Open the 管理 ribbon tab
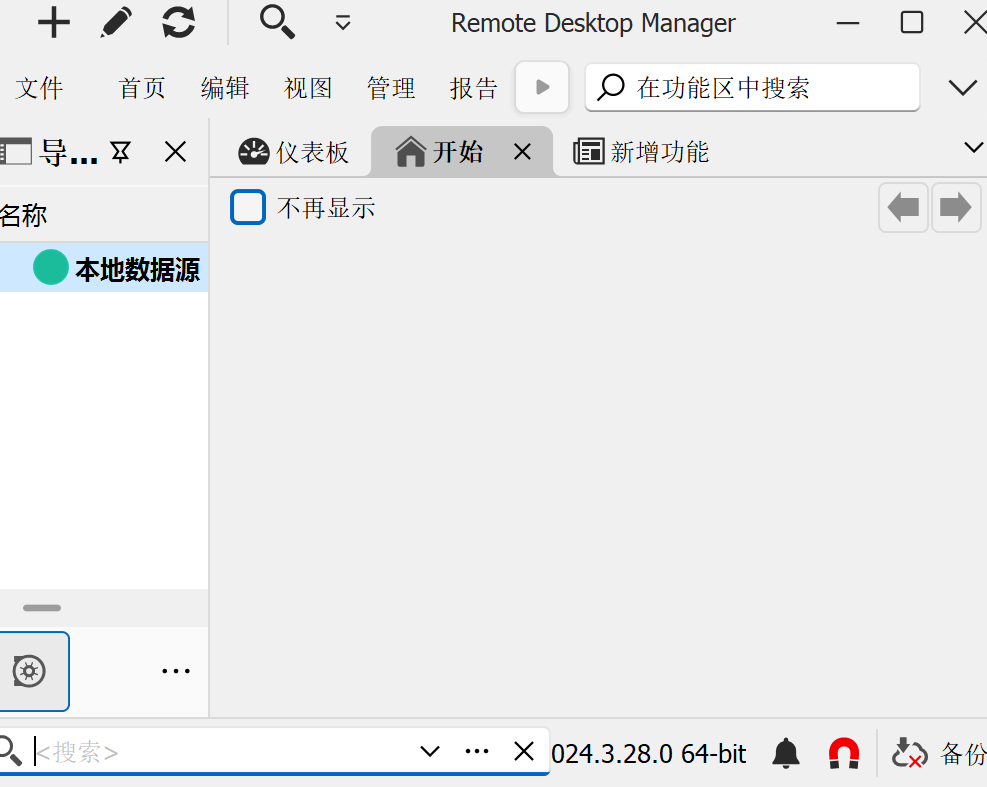This screenshot has height=787, width=987. 391,88
